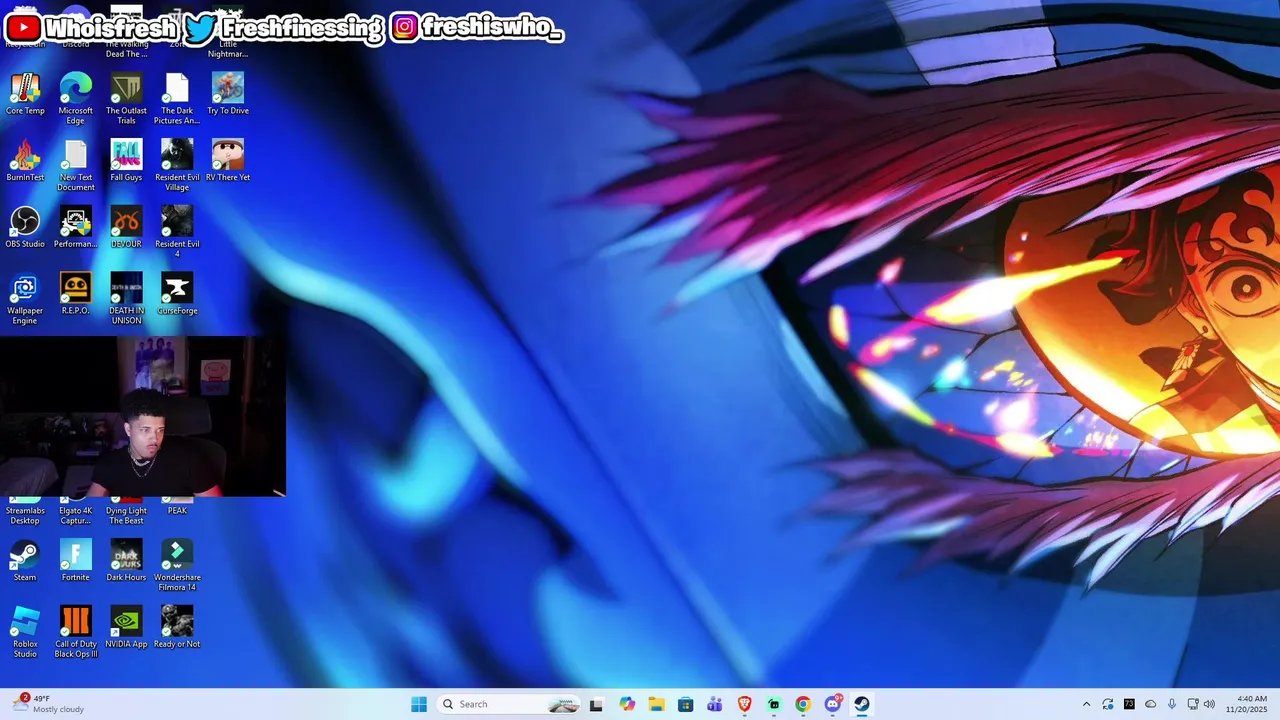
Task: Open the NVIDIA App desktop shortcut
Action: (x=126, y=627)
